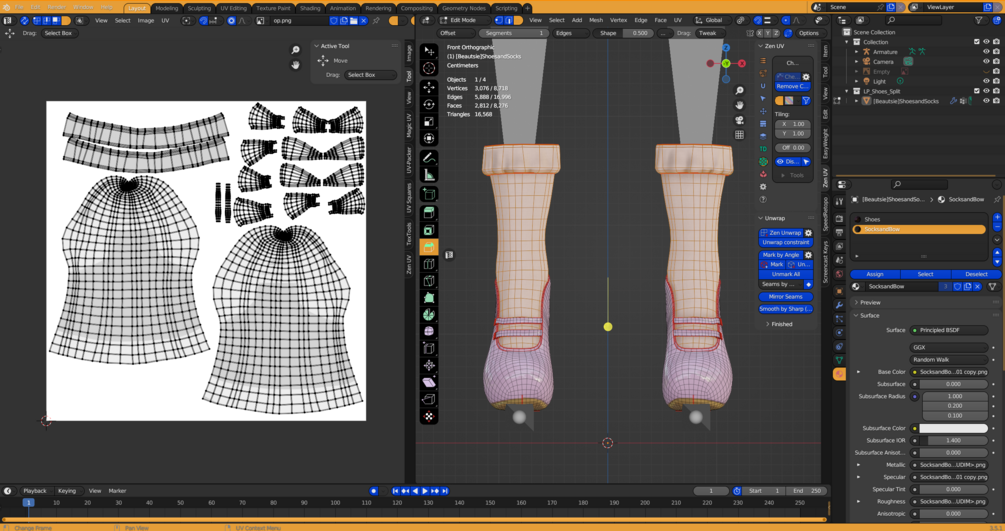
Task: Expand the Finished panel
Action: click(768, 324)
